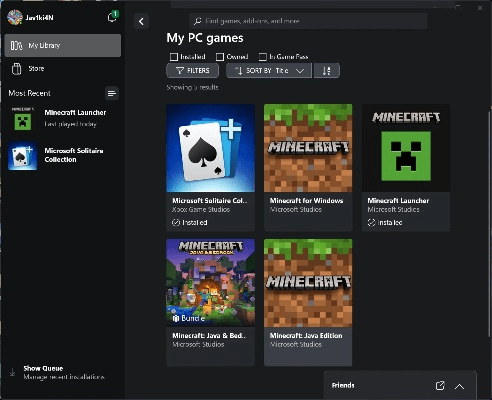Toggle the Installed checkbox
The width and height of the screenshot is (492, 400).
click(174, 57)
